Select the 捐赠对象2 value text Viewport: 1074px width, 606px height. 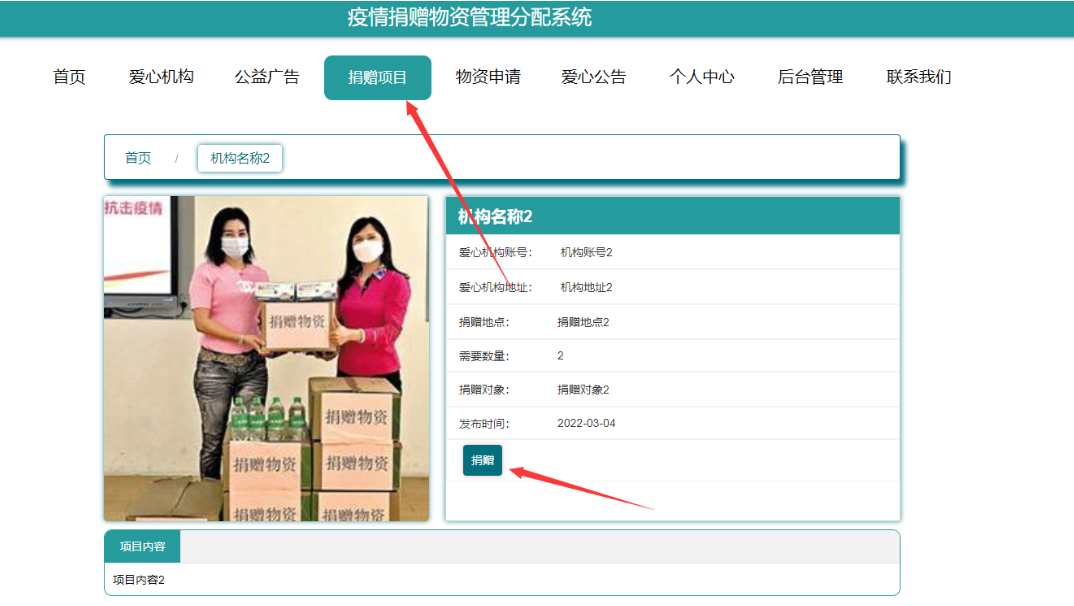click(583, 390)
